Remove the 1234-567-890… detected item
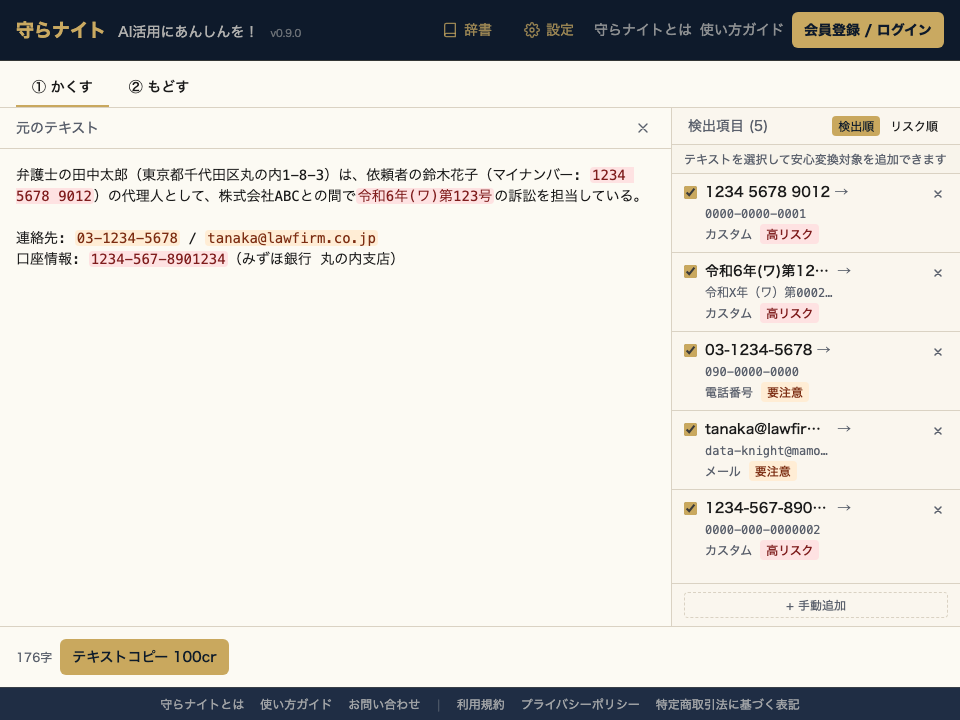 point(937,510)
